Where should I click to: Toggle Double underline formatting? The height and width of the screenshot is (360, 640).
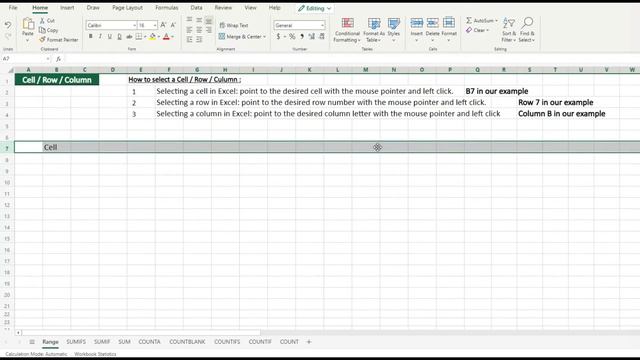click(x=119, y=37)
